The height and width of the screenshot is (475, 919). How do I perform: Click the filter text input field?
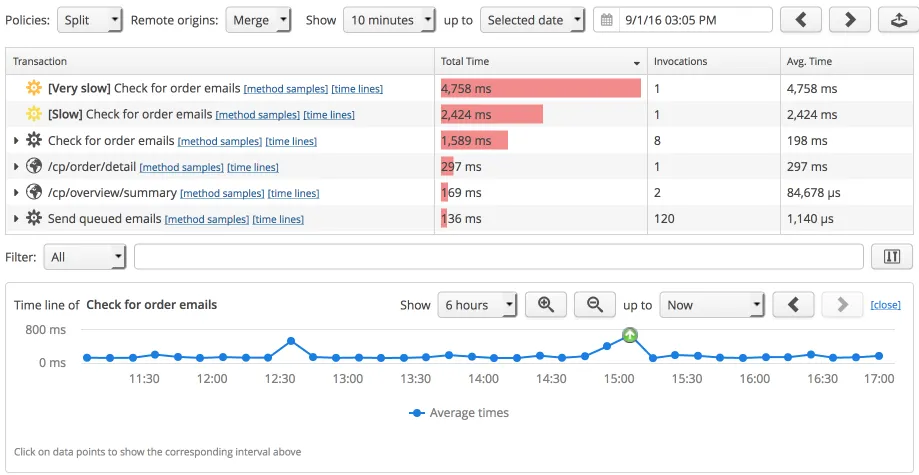point(499,257)
